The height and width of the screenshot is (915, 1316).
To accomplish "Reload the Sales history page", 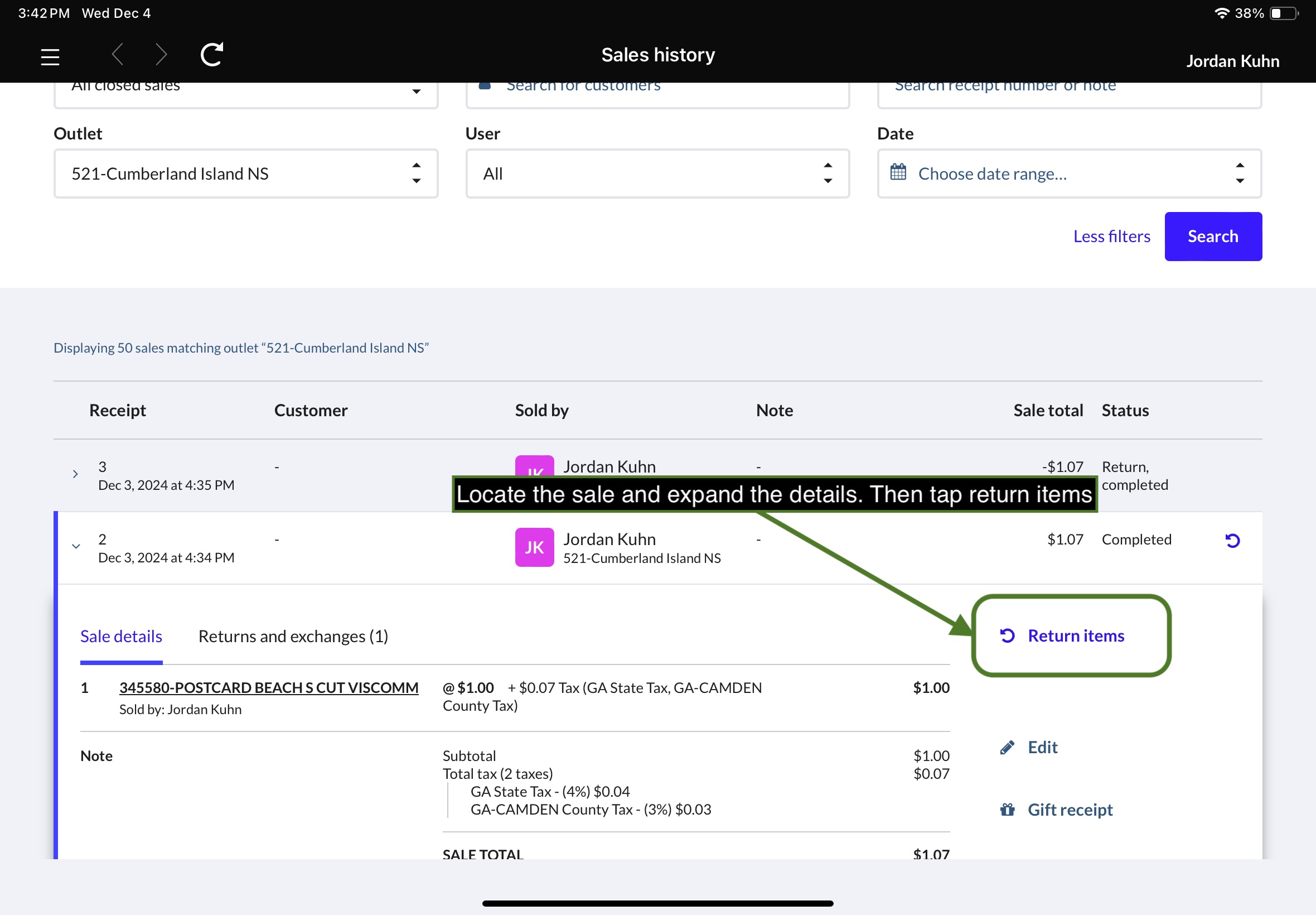I will tap(211, 55).
